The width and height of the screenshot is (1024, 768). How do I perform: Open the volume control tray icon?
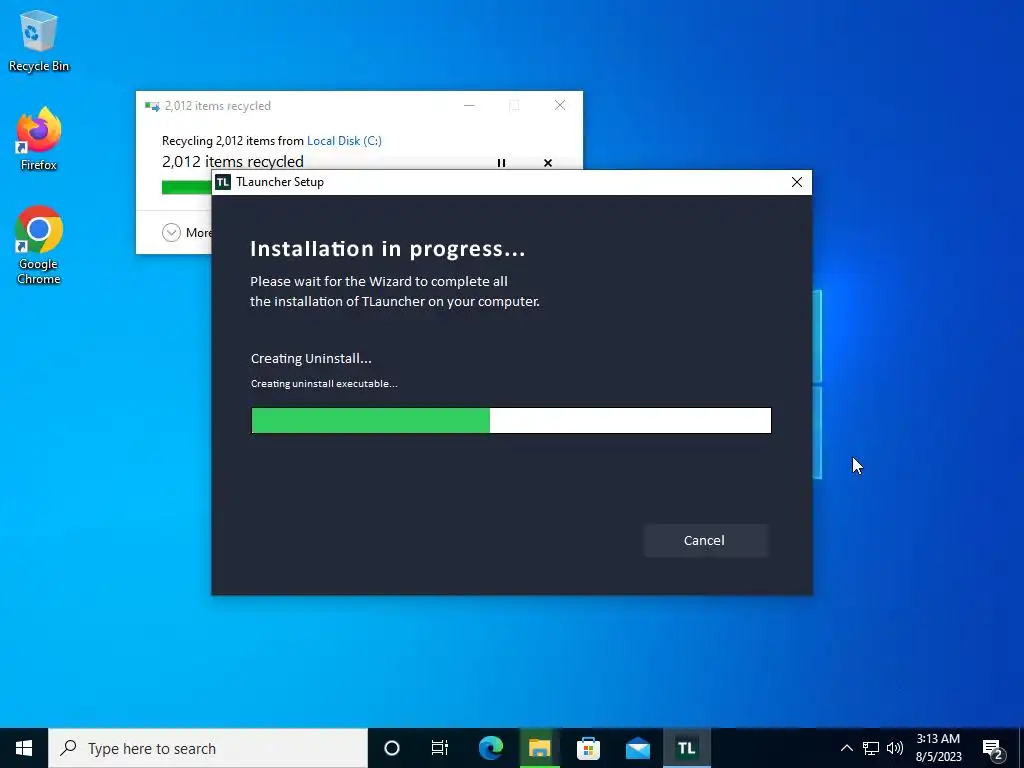(x=895, y=748)
